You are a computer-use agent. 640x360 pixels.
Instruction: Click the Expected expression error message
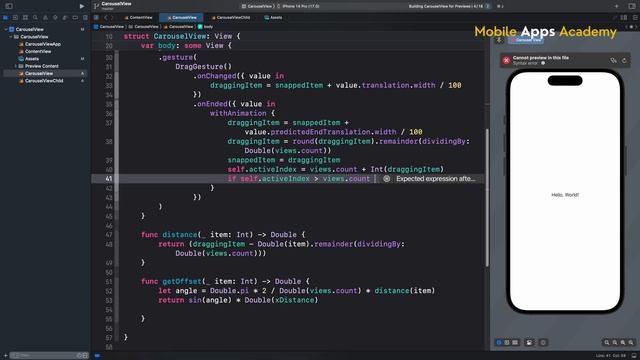436,179
